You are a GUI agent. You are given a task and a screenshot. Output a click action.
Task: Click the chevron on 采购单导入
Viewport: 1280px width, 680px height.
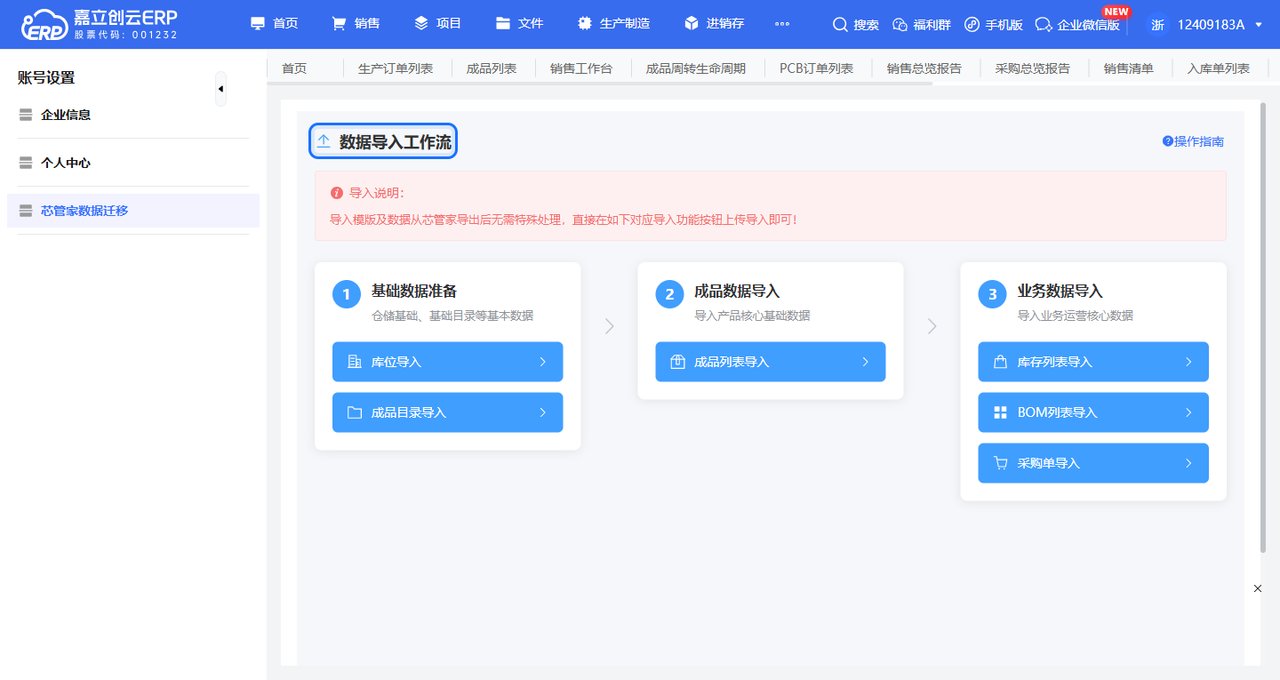tap(1189, 463)
